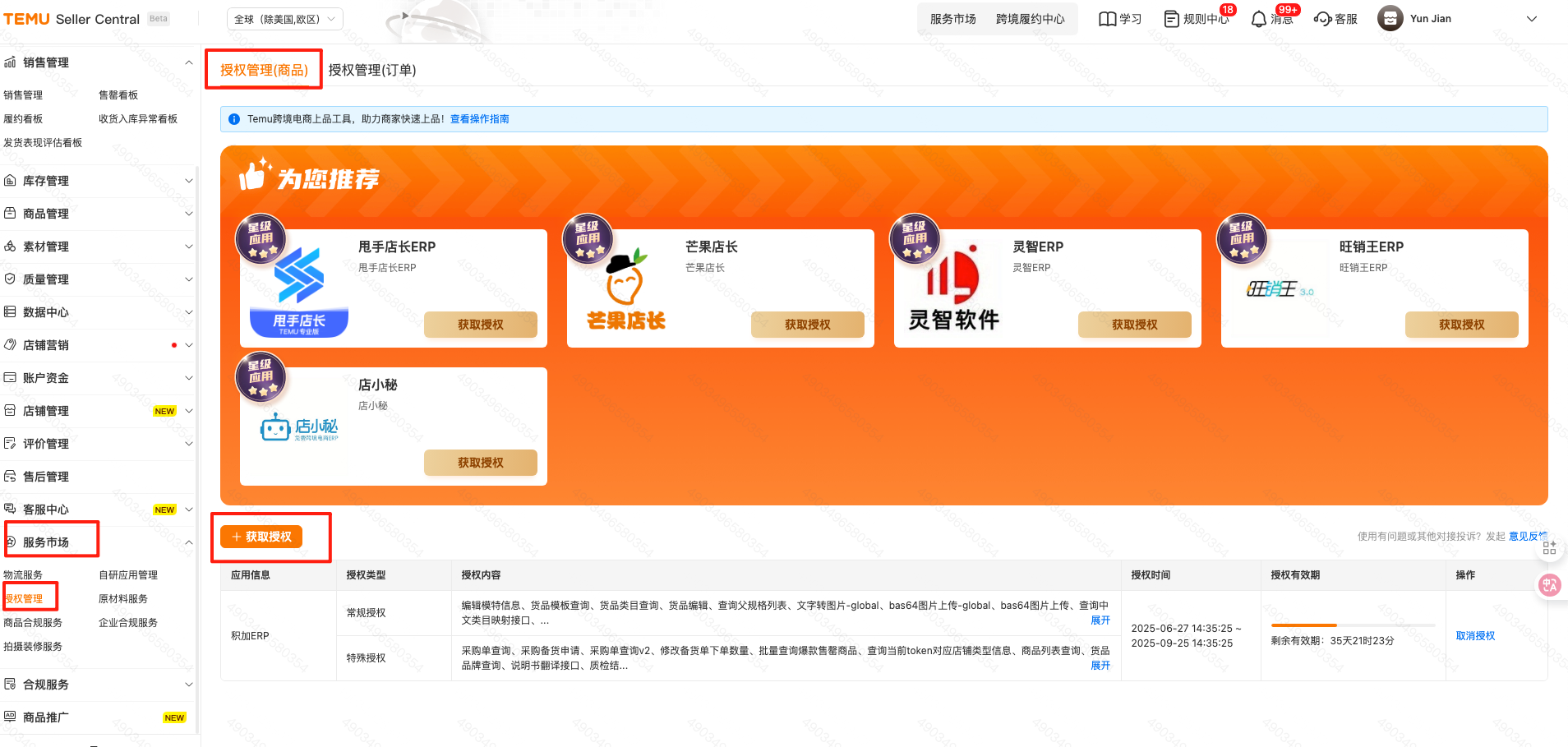The height and width of the screenshot is (747, 1568).
Task: Click the orange + 获取授权 button
Action: (261, 537)
